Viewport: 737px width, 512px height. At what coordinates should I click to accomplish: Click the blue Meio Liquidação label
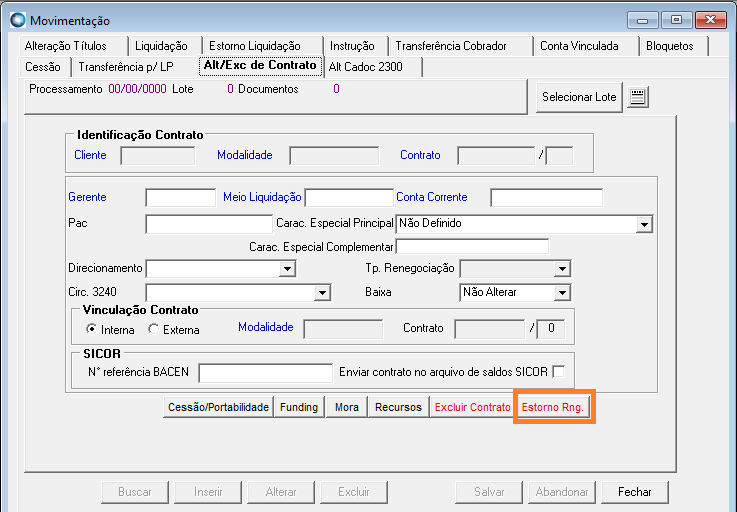tap(262, 197)
